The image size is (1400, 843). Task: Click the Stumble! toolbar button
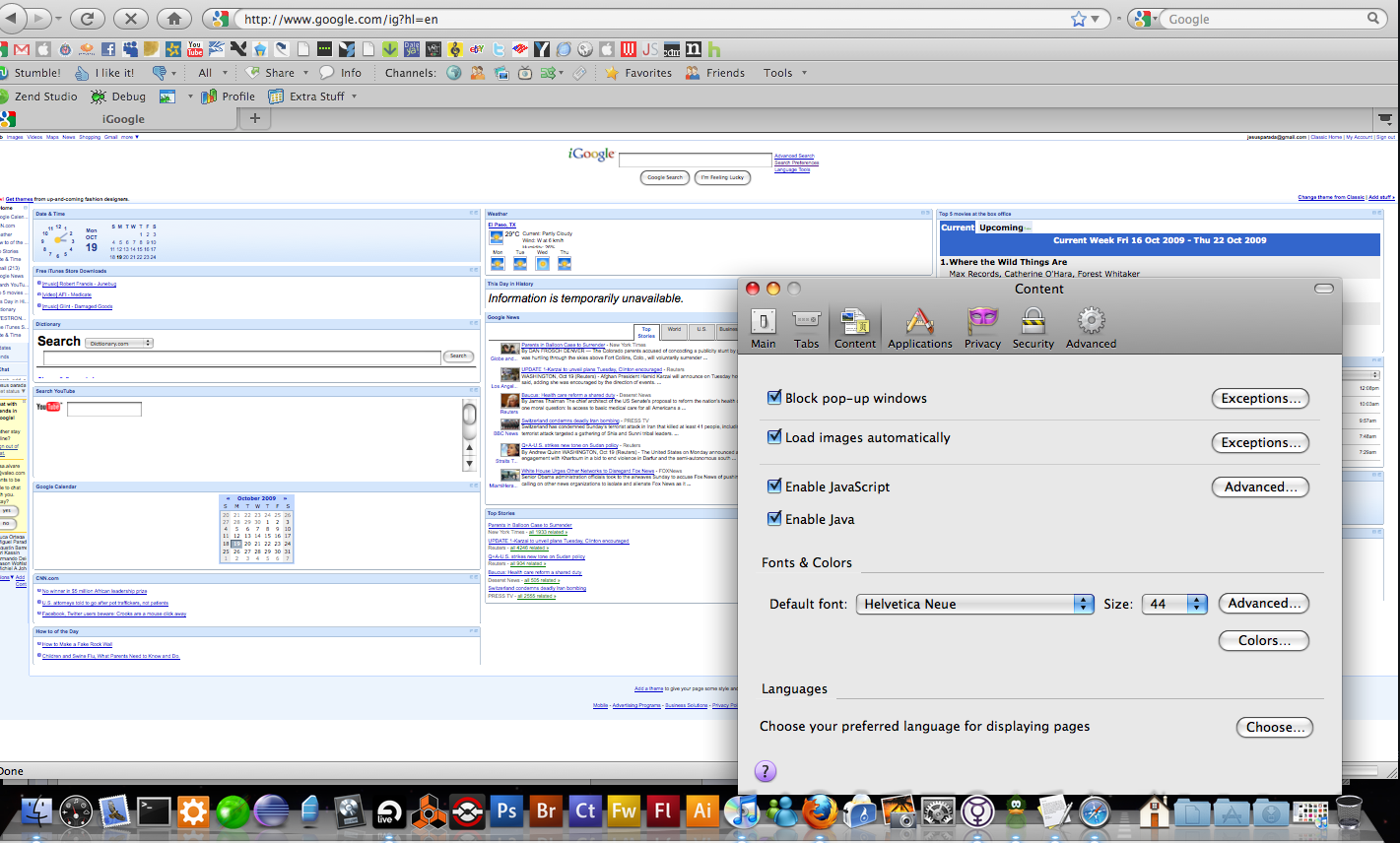tap(32, 73)
